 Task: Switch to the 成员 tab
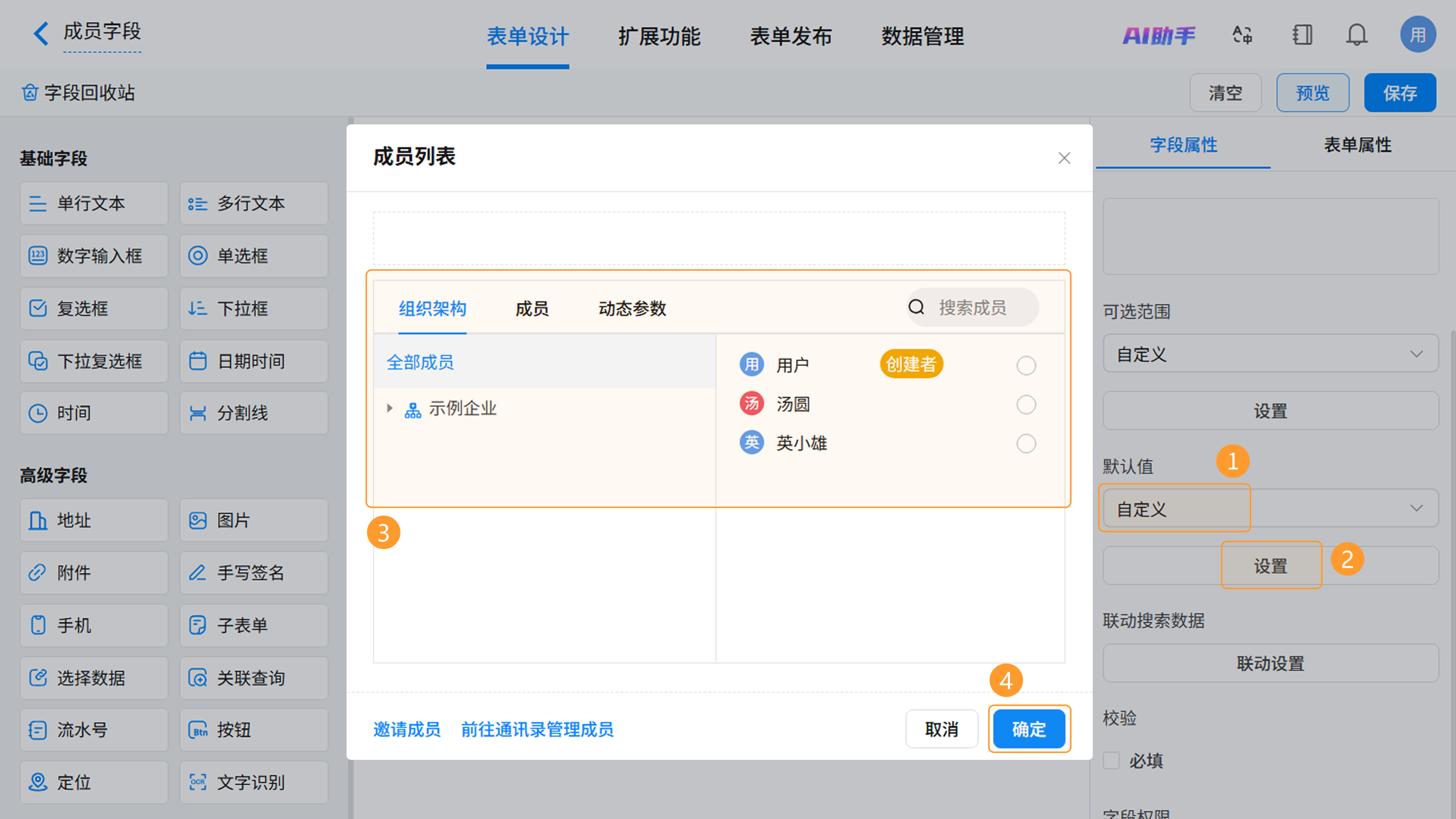[532, 309]
